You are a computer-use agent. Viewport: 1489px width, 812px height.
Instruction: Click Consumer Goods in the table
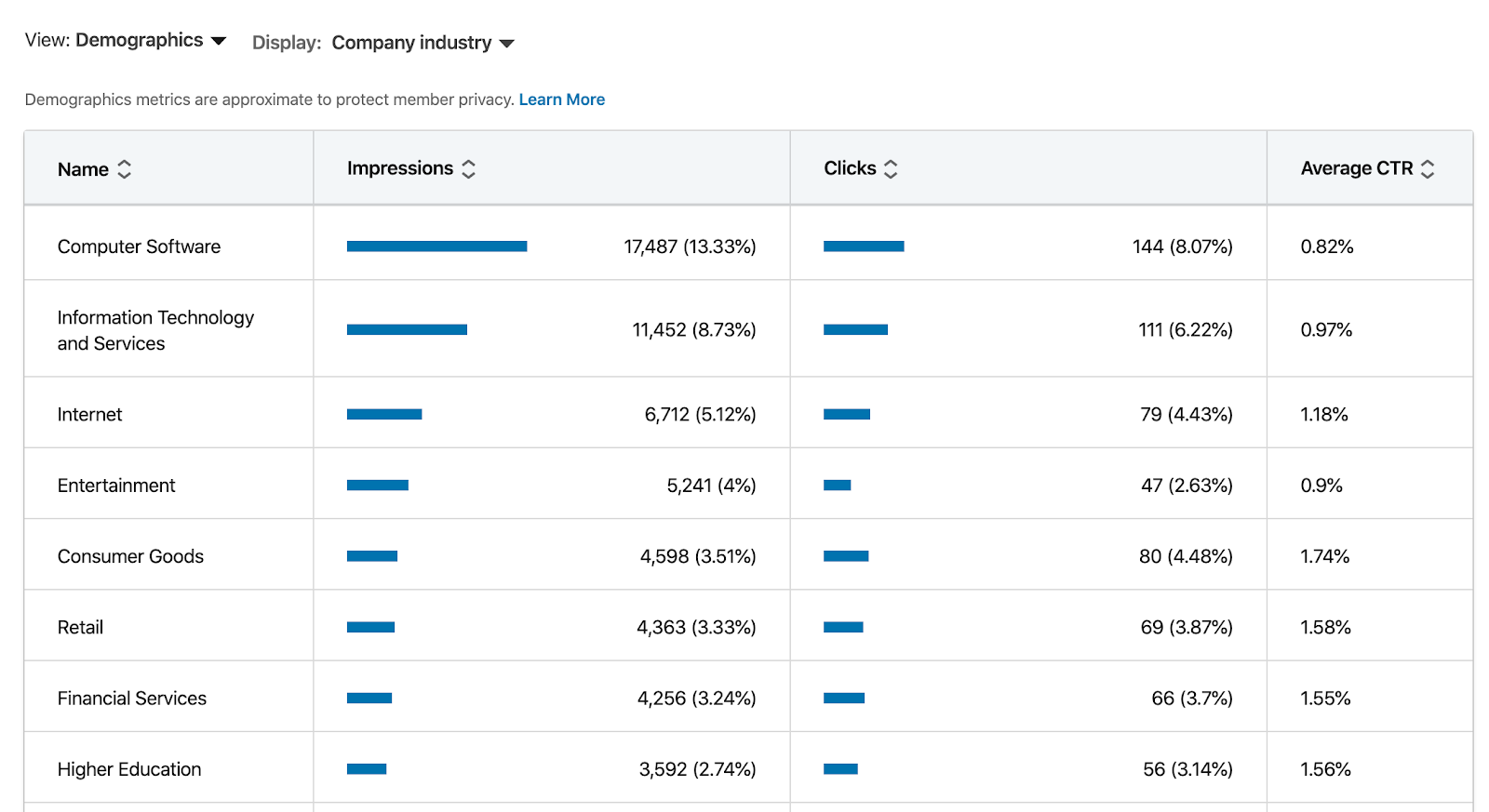coord(130,556)
